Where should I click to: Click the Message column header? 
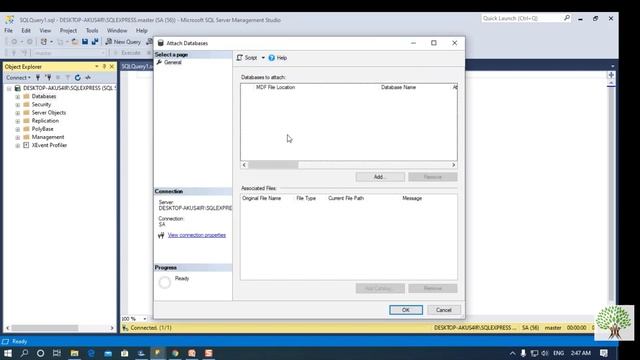tap(412, 198)
